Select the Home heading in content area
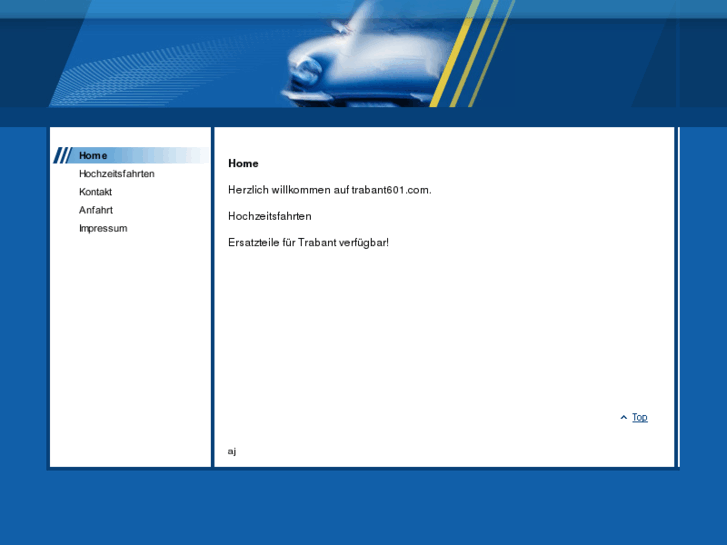Screen dimensions: 727x545 243,163
